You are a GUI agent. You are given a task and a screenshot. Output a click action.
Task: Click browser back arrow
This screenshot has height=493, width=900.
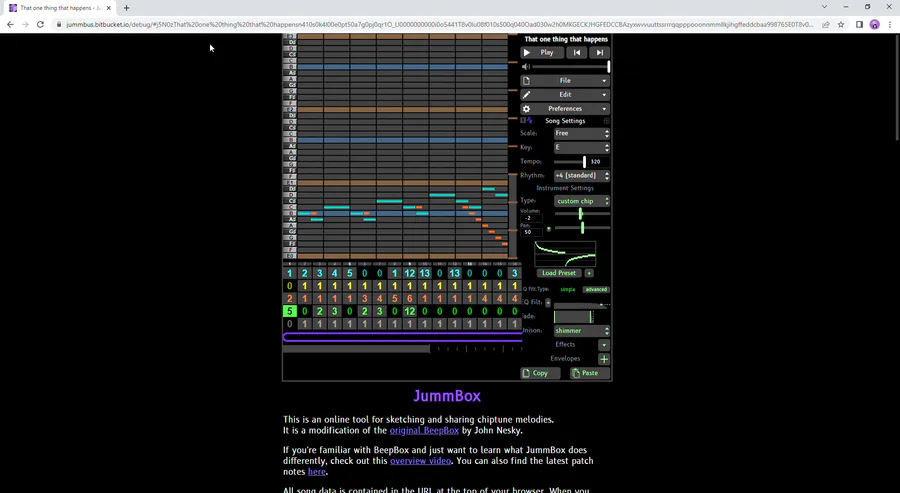click(10, 25)
